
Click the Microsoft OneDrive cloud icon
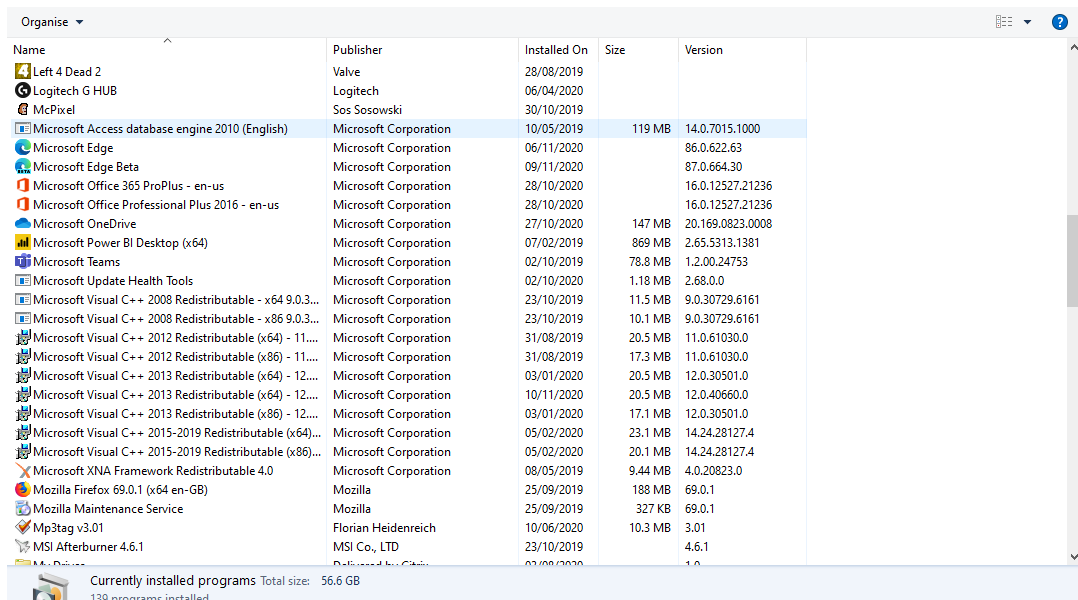(23, 223)
